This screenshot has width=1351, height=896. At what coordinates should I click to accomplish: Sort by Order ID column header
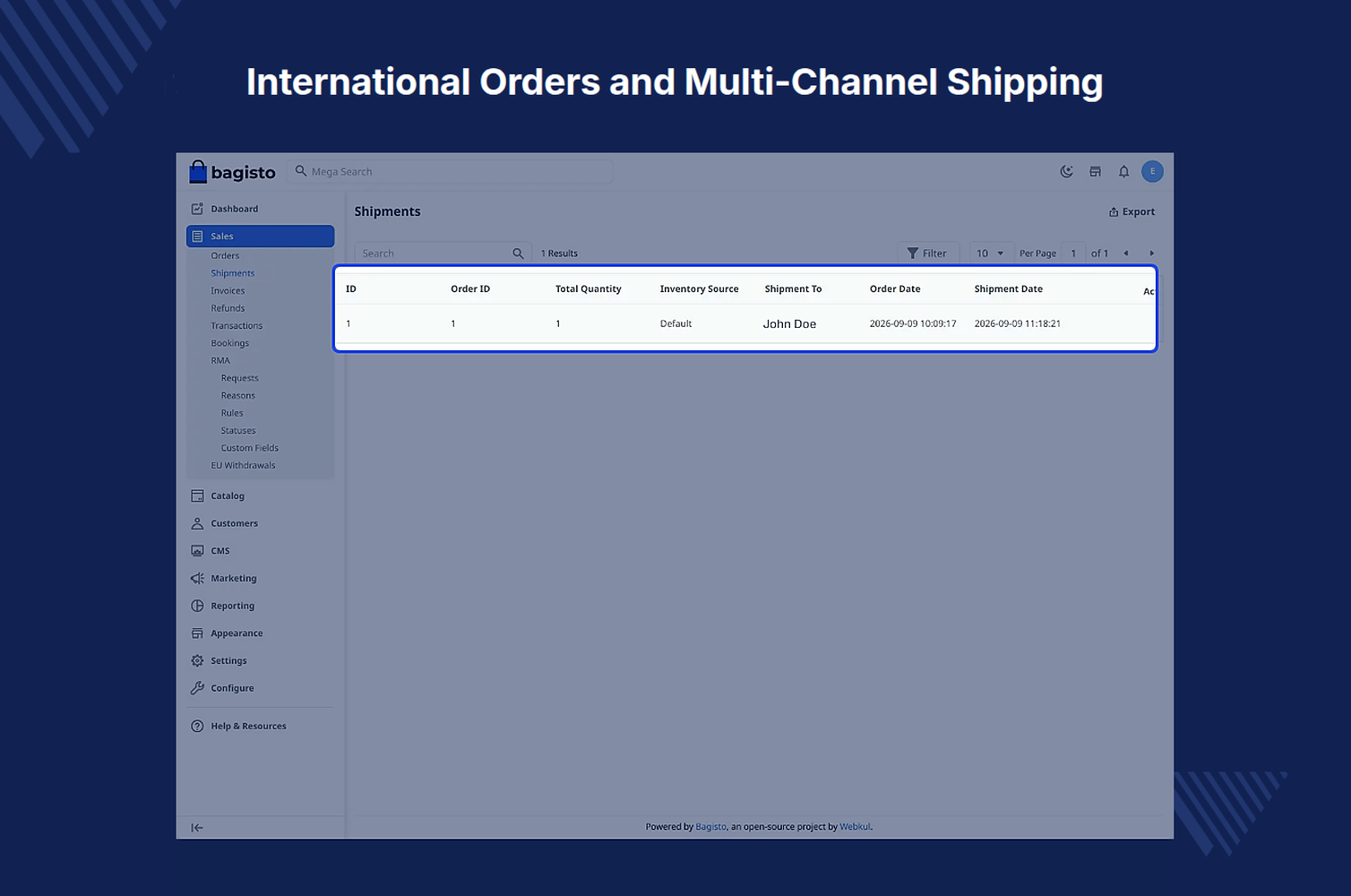470,289
